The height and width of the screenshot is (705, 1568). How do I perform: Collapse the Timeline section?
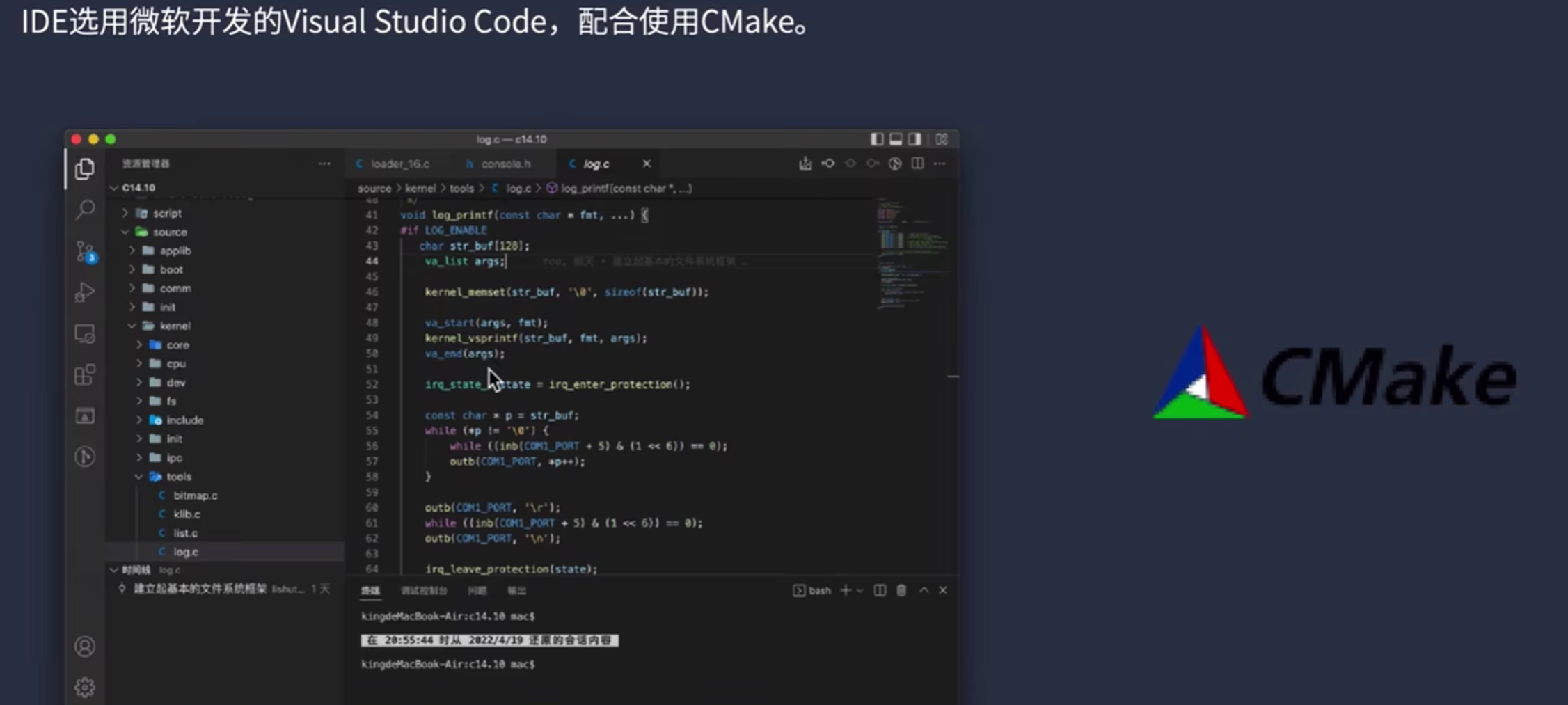tap(114, 570)
